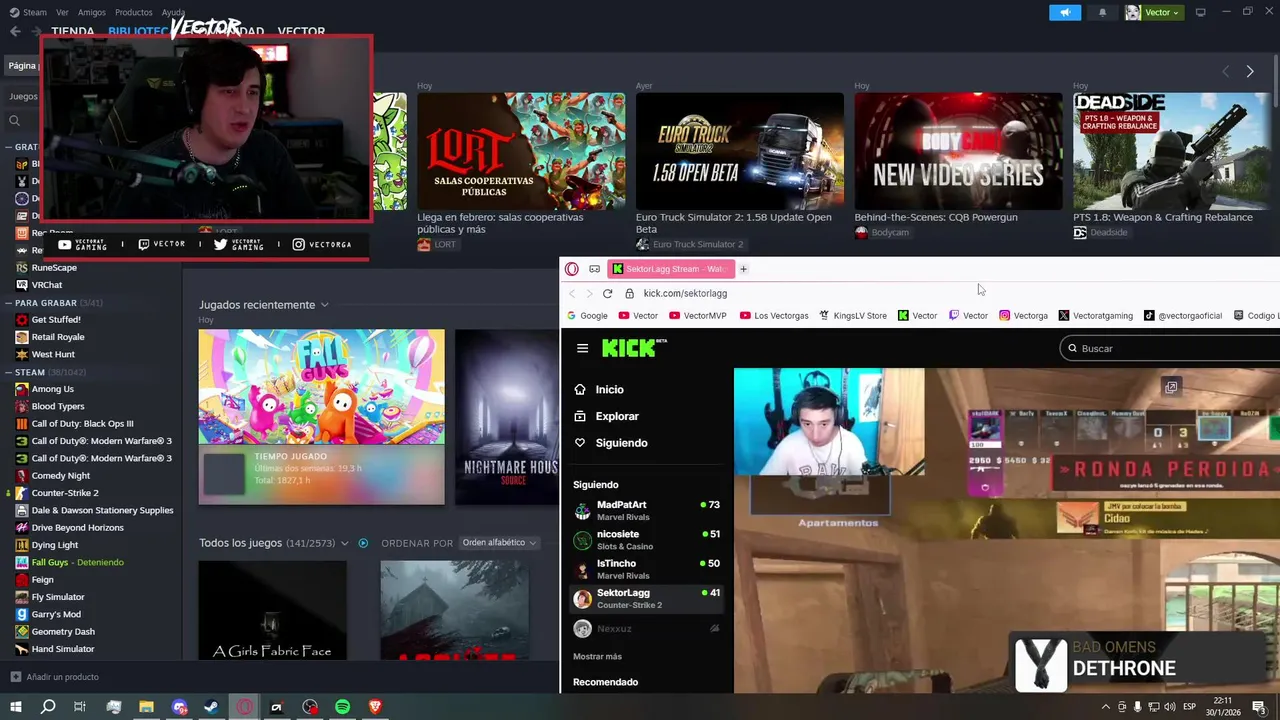The image size is (1280, 720).
Task: Open Google bookmark
Action: coord(586,316)
